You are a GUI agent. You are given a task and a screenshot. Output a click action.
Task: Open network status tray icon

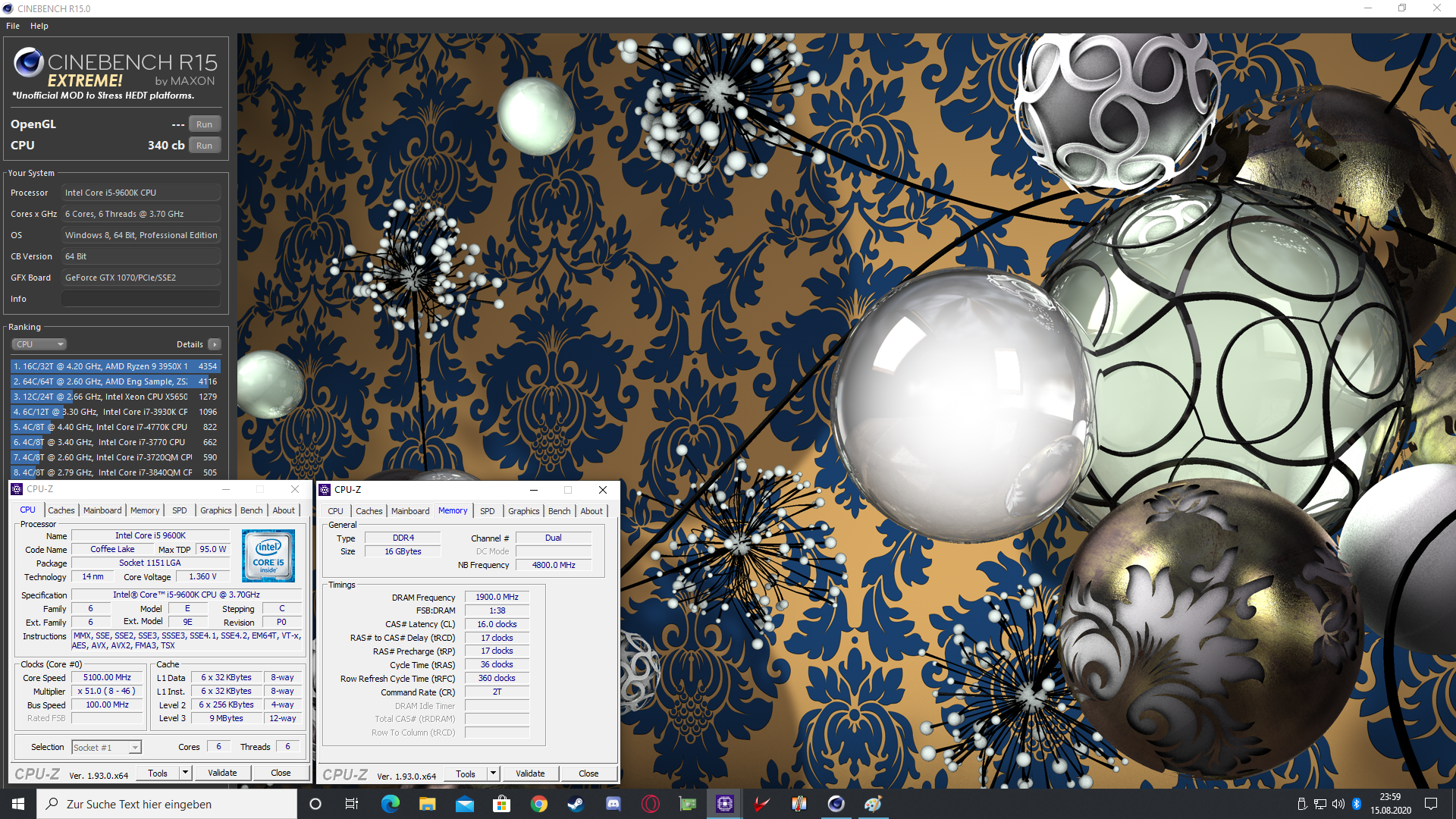1320,804
